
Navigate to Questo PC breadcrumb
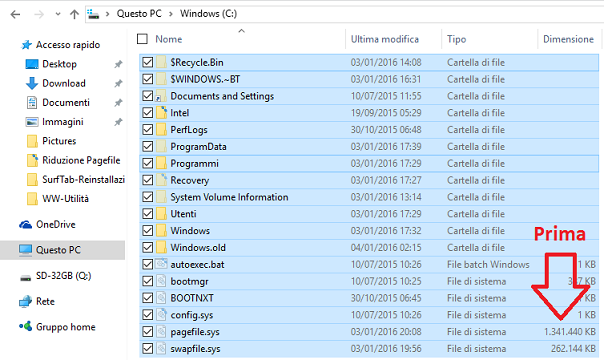(139, 14)
